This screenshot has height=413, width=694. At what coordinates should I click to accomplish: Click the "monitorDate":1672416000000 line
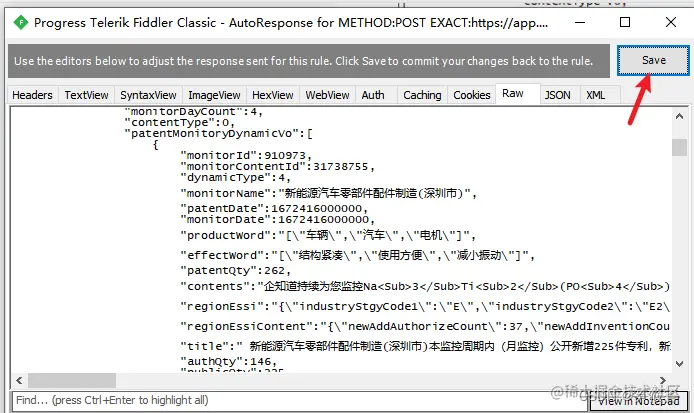pyautogui.click(x=278, y=220)
